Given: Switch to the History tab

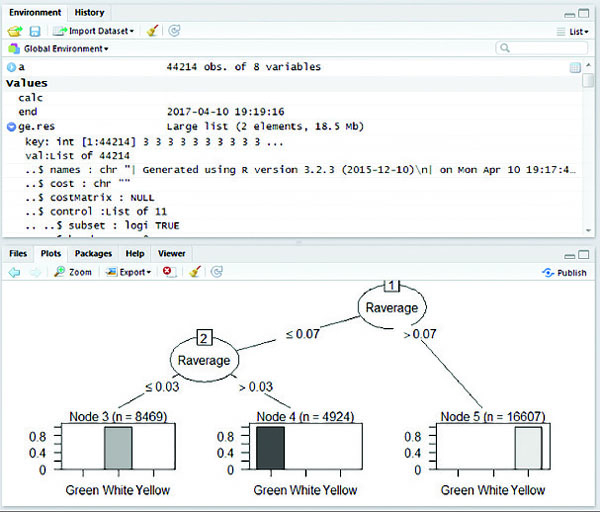Looking at the screenshot, I should (x=89, y=12).
